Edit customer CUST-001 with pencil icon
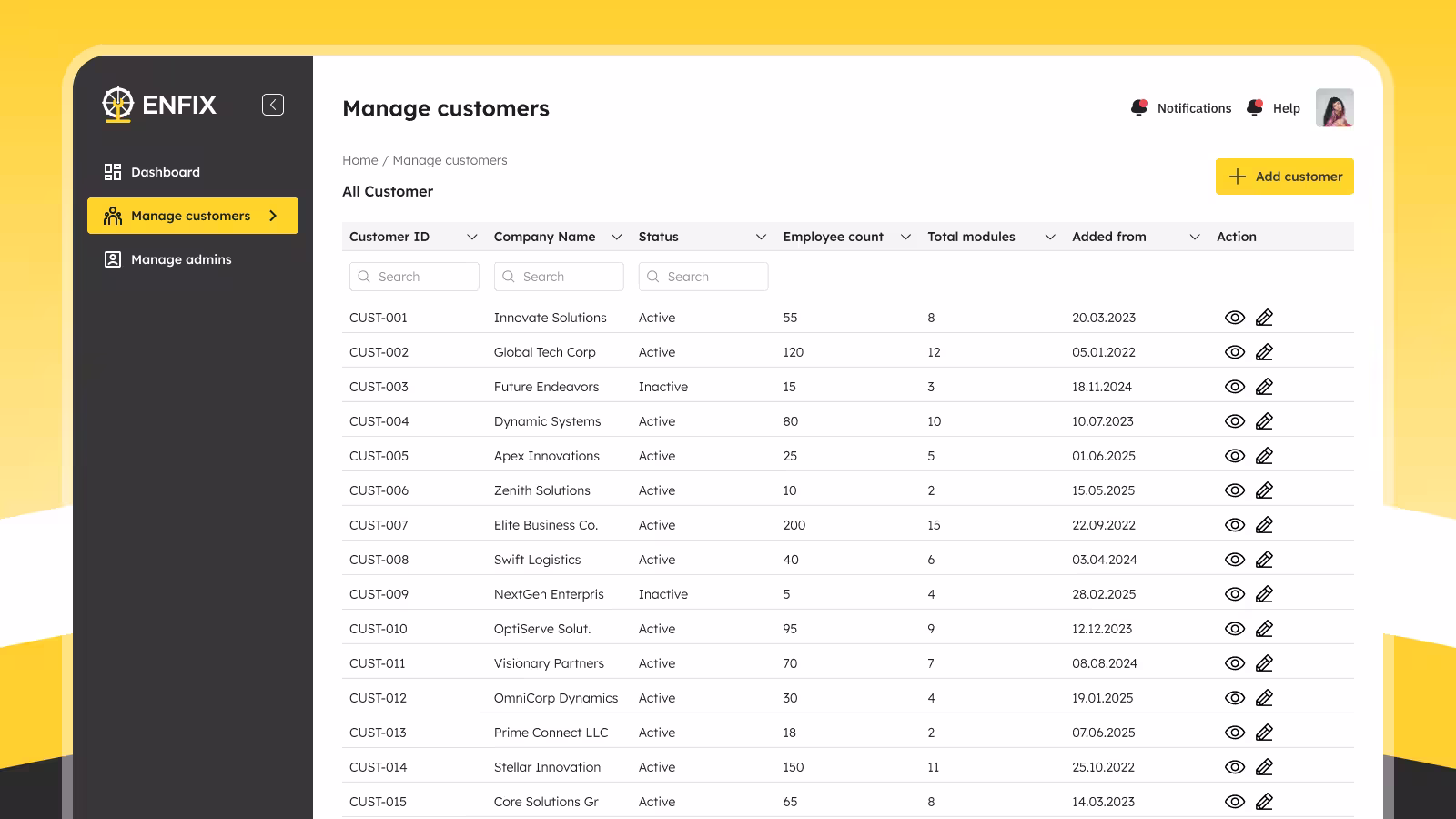Viewport: 1456px width, 819px height. pyautogui.click(x=1264, y=318)
